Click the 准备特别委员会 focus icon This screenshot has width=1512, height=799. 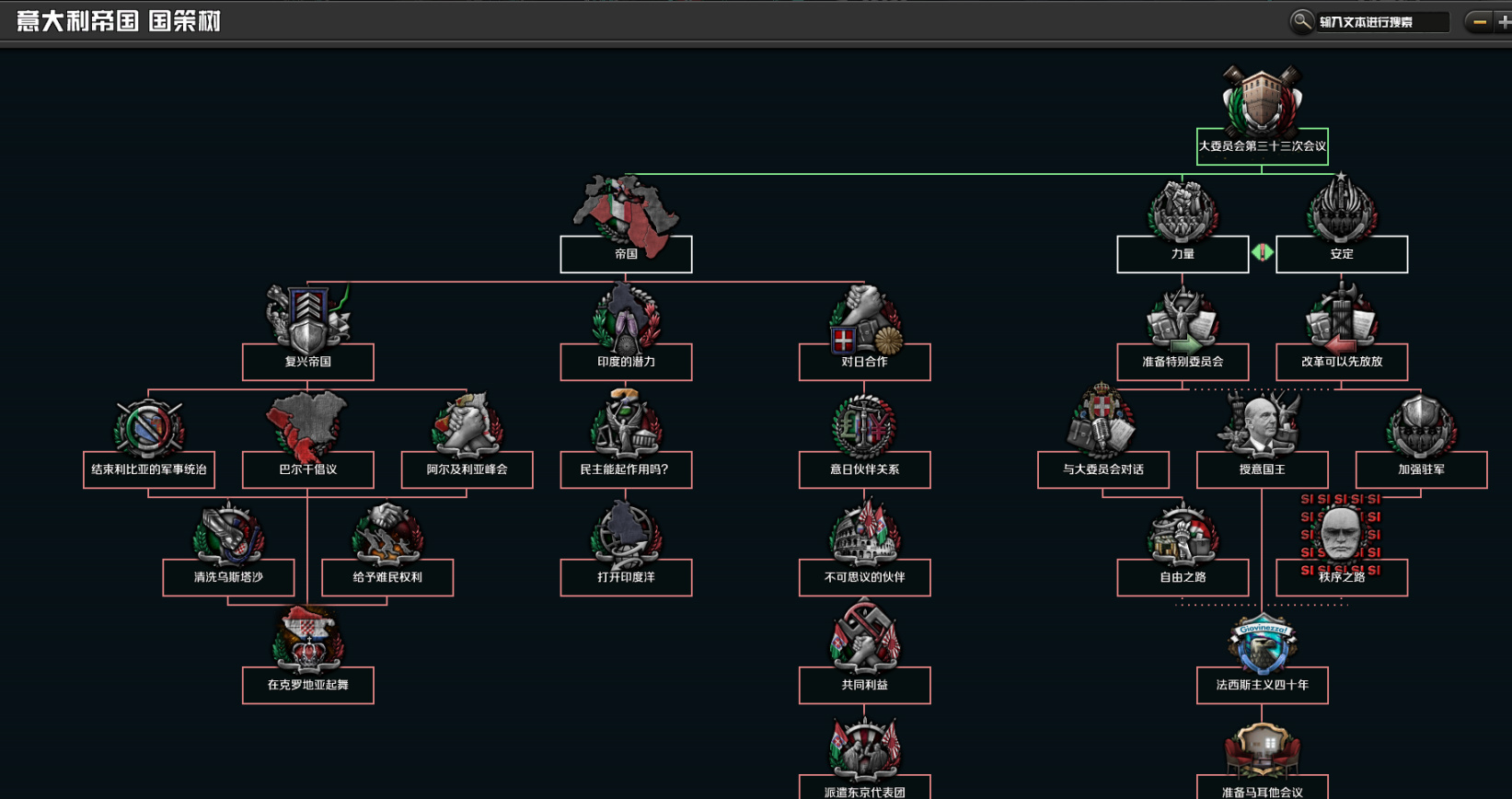point(1183,318)
